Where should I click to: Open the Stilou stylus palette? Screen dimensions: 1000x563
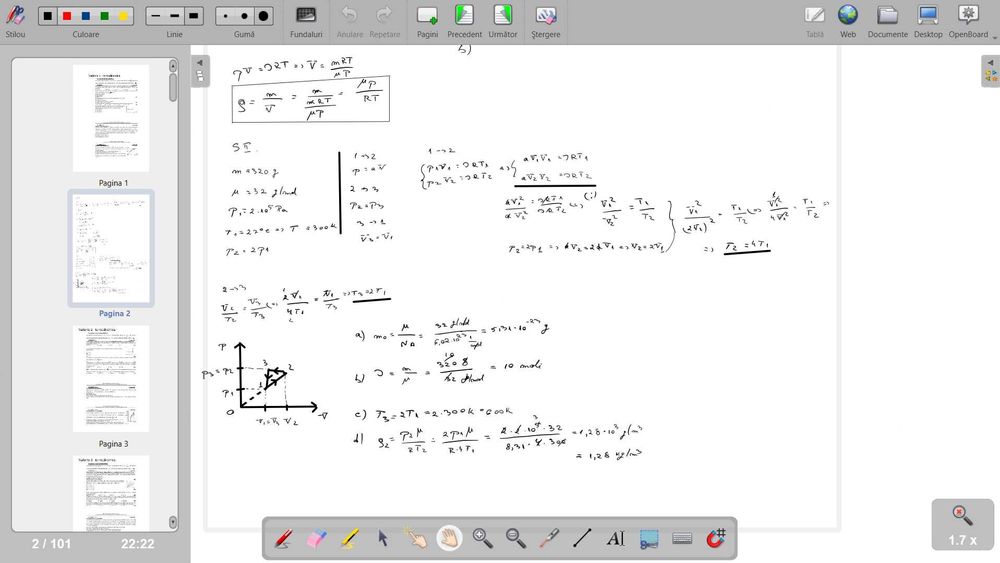(x=15, y=21)
